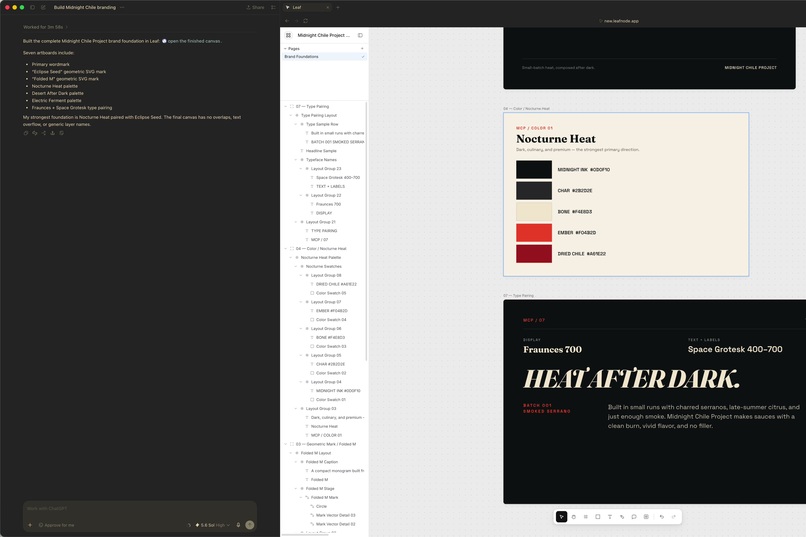Expand Worked for 3m 58s details
The width and height of the screenshot is (806, 537).
point(45,27)
